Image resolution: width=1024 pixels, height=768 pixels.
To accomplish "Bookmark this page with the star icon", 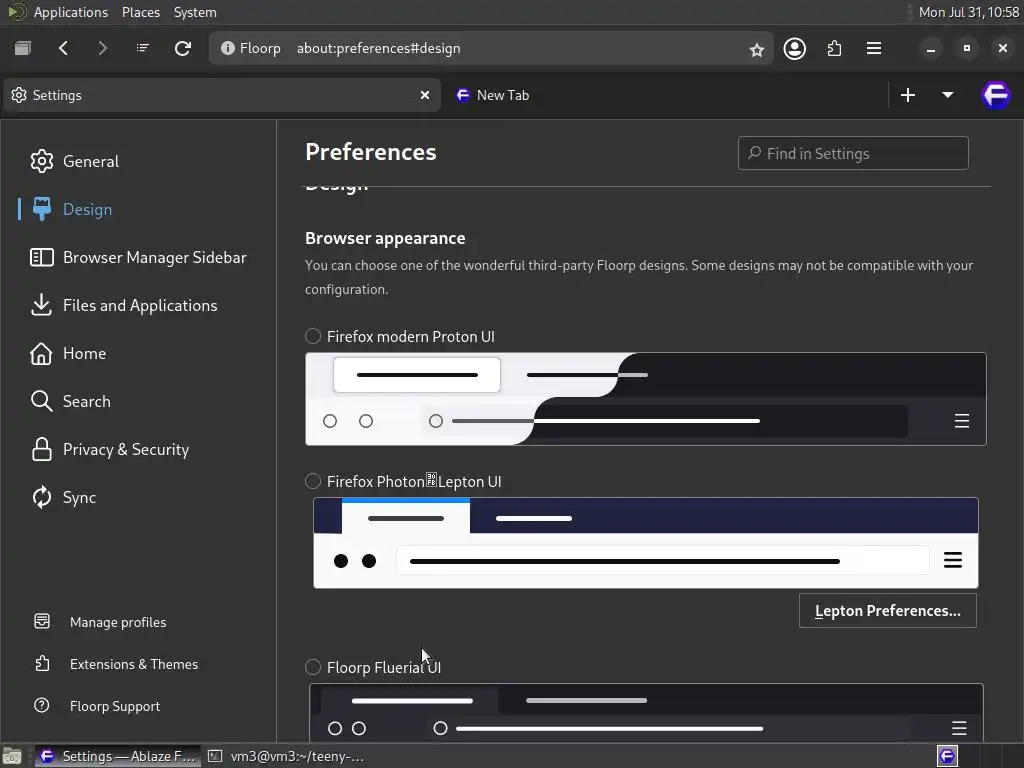I will click(x=756, y=50).
